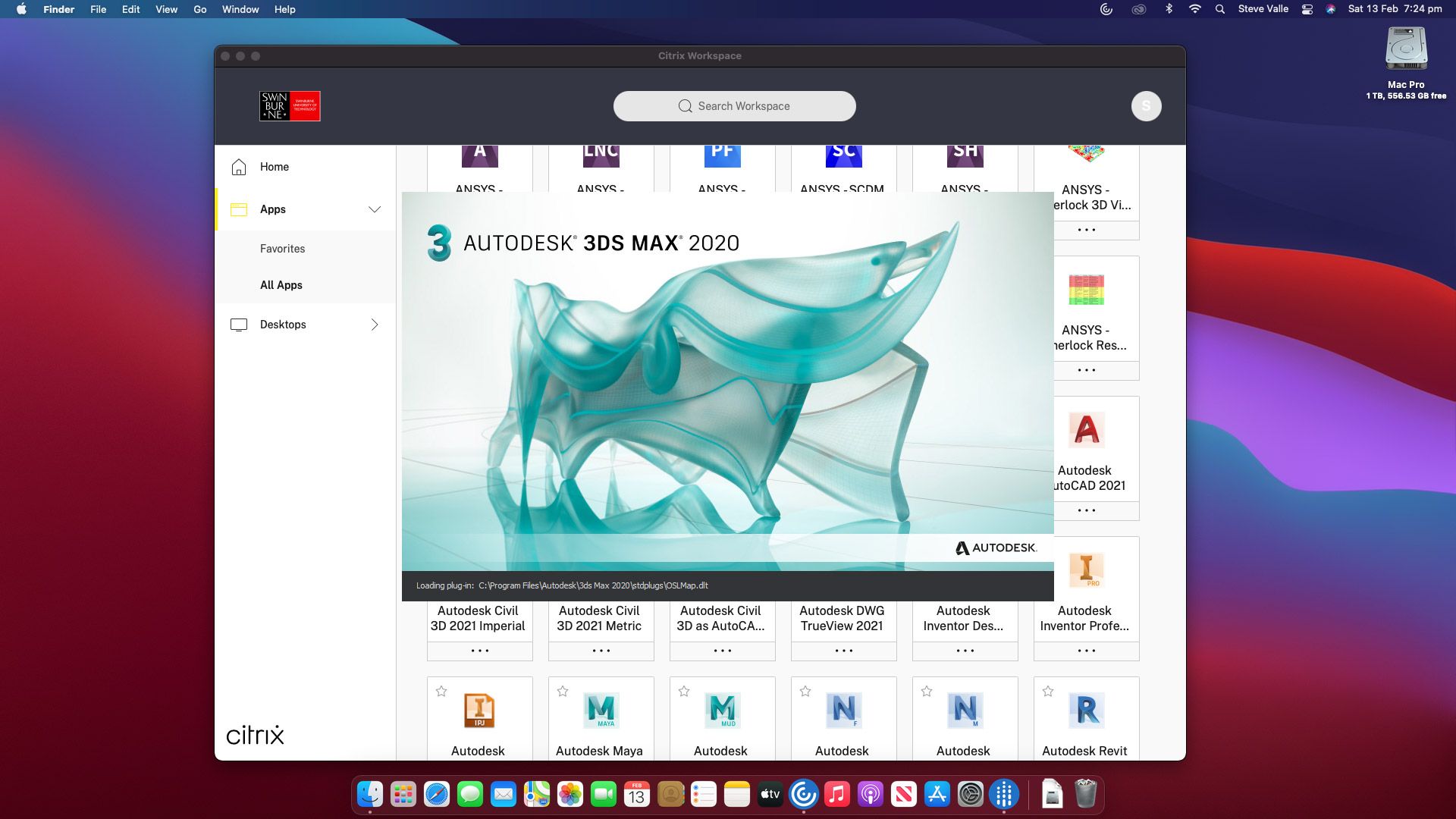Click the ANSYS Sherlock Results icon
Image resolution: width=1456 pixels, height=819 pixels.
click(x=1086, y=290)
